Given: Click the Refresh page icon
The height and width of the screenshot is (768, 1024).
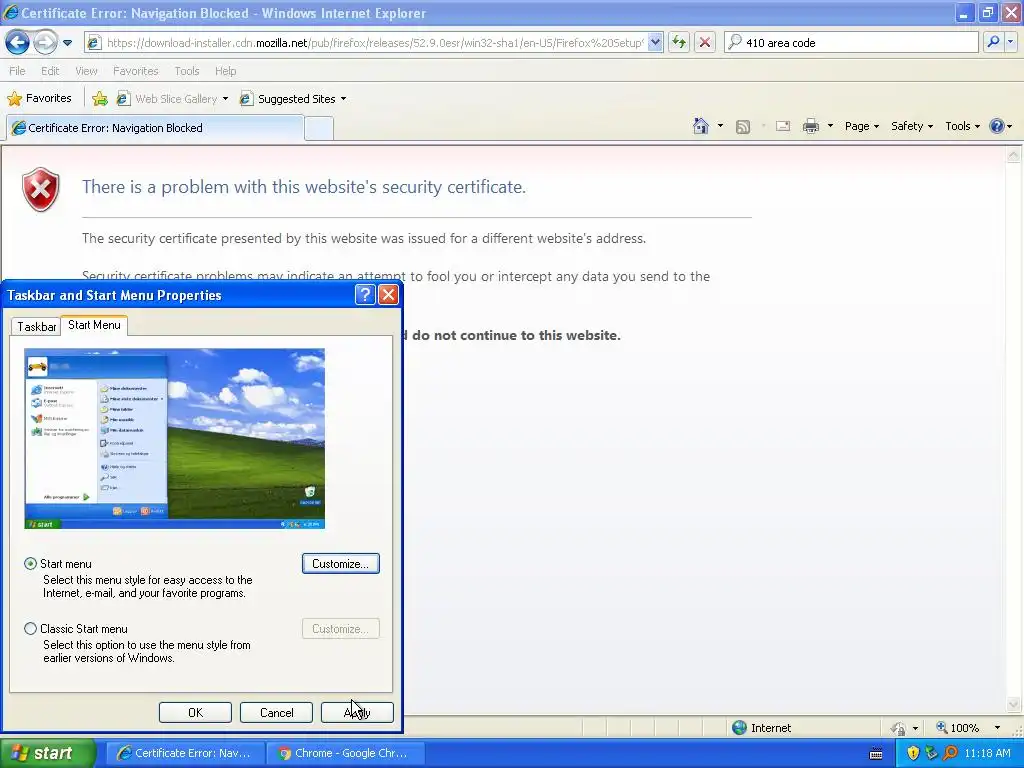Looking at the screenshot, I should pos(679,42).
